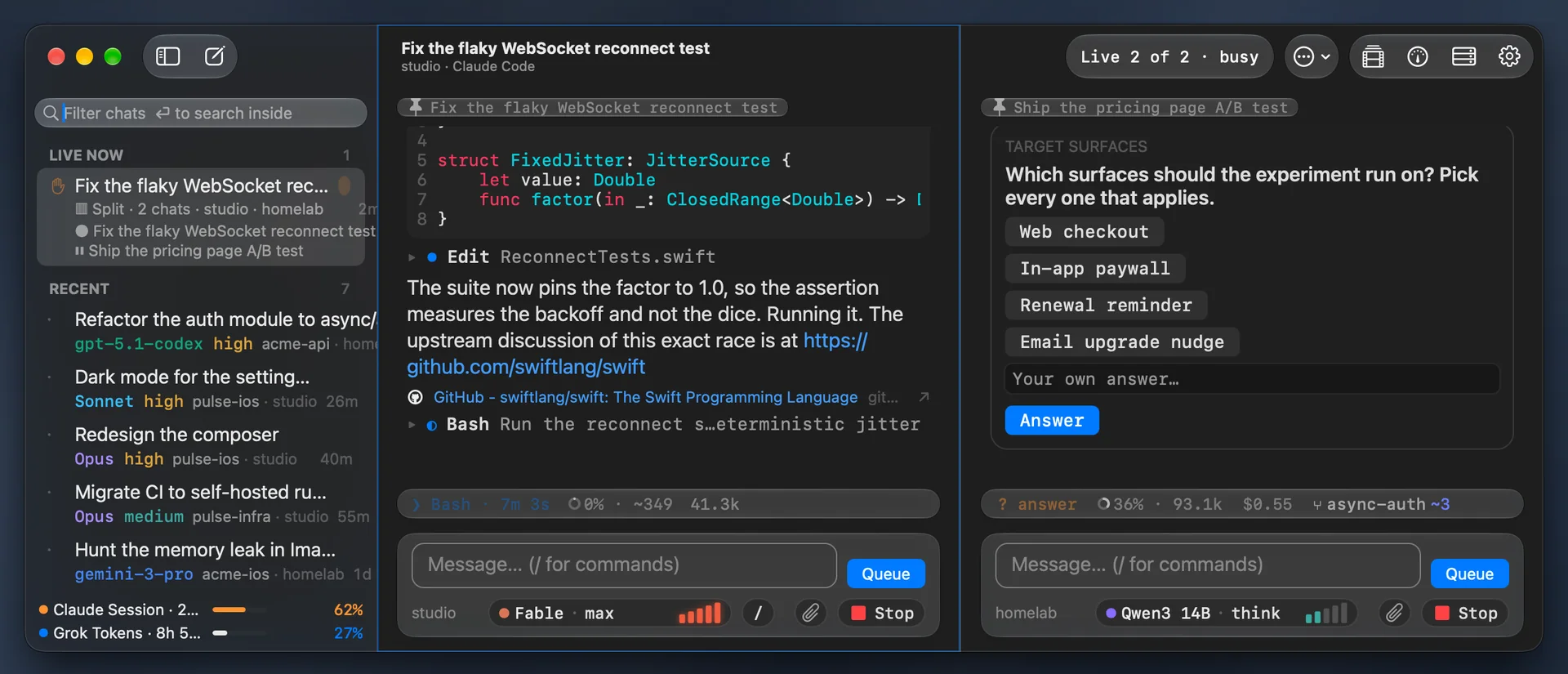The height and width of the screenshot is (674, 1568).
Task: Queue message in the studio composer
Action: pos(886,574)
